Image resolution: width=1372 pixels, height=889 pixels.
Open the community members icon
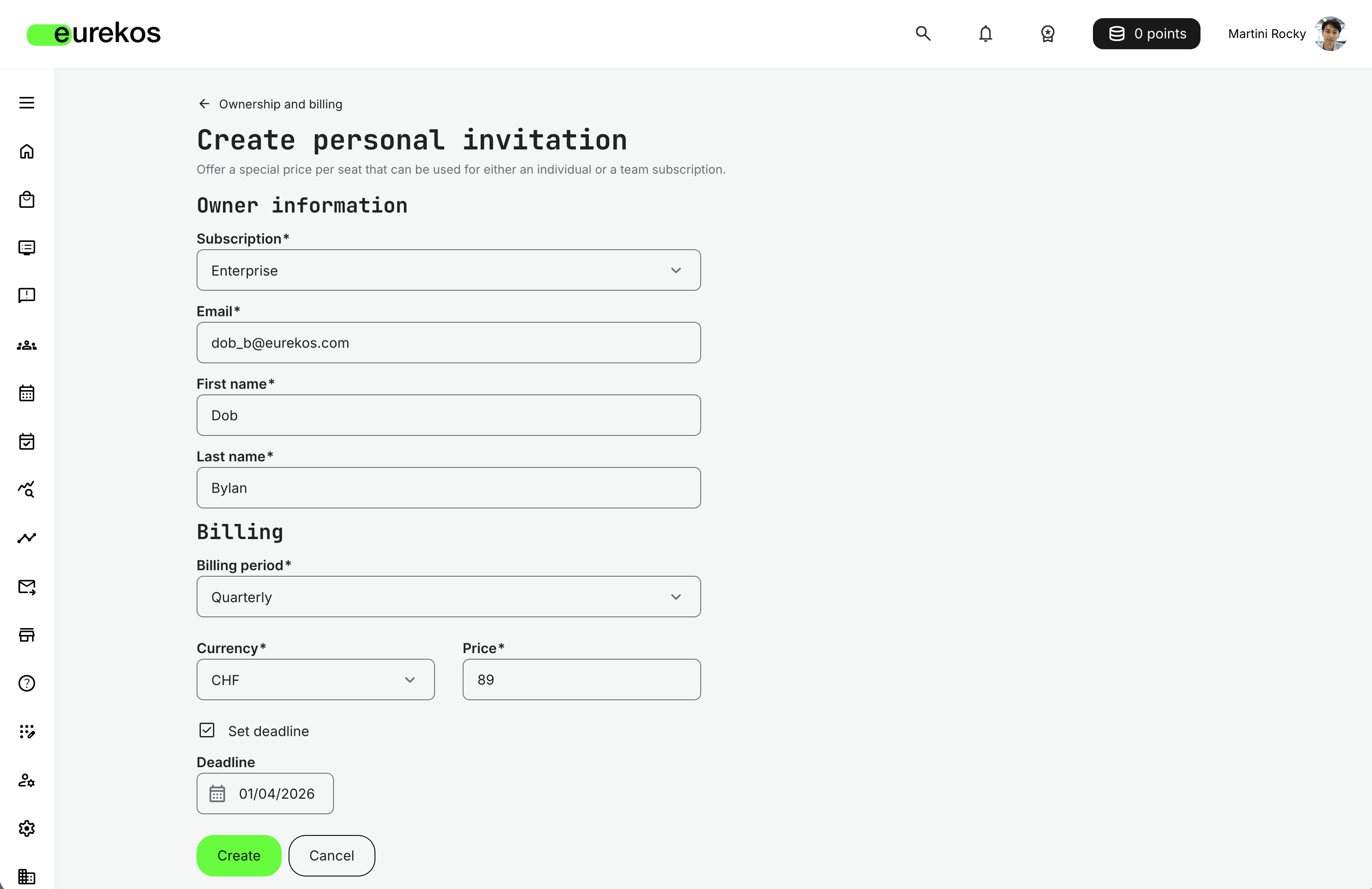(x=26, y=345)
